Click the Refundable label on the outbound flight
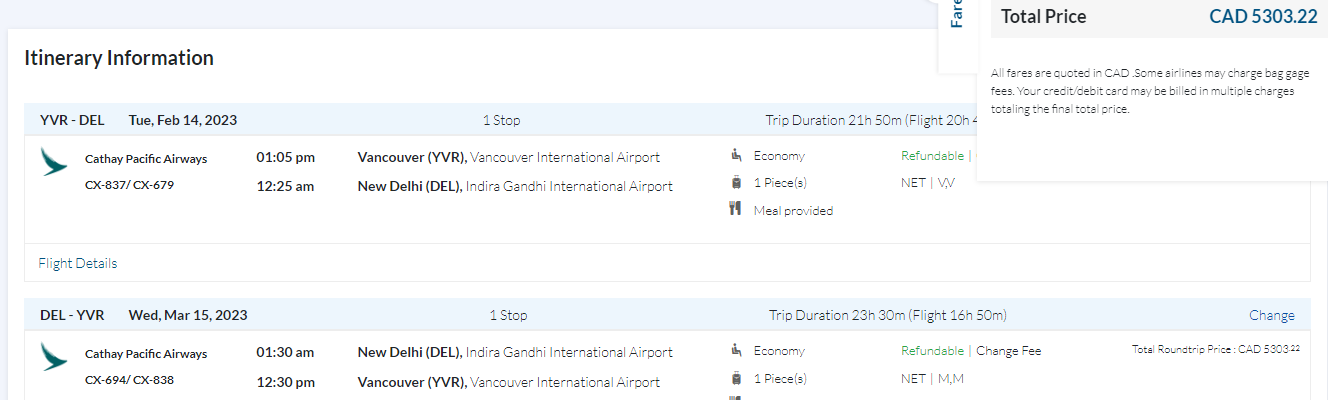Viewport: 1328px width, 400px height. point(932,156)
